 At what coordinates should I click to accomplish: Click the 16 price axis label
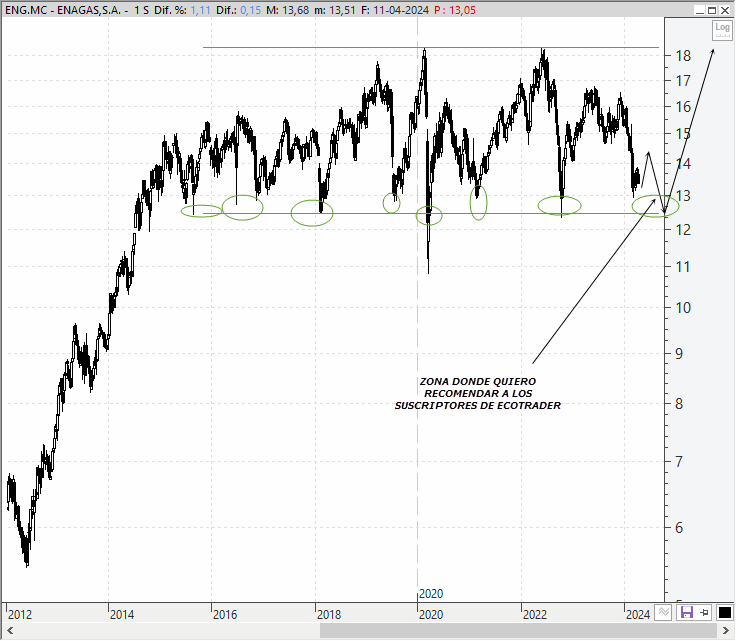(x=683, y=107)
